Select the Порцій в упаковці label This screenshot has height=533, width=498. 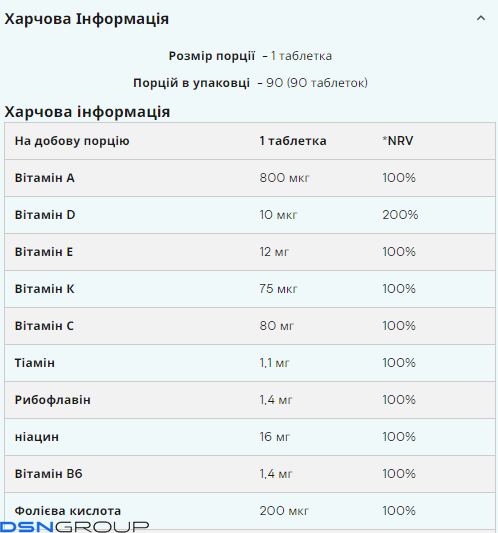click(191, 83)
